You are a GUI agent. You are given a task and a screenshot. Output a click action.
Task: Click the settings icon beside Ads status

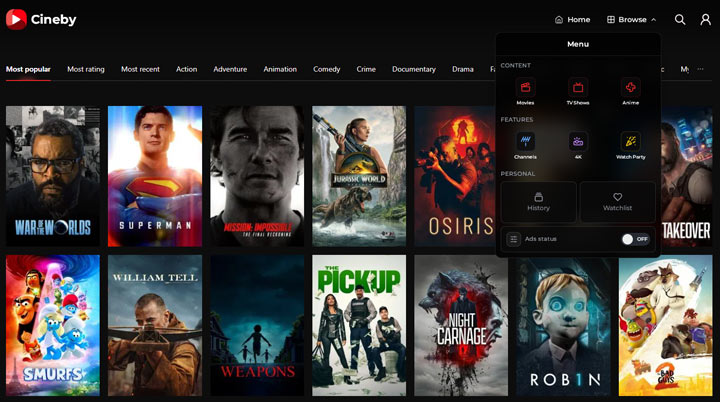pos(513,239)
